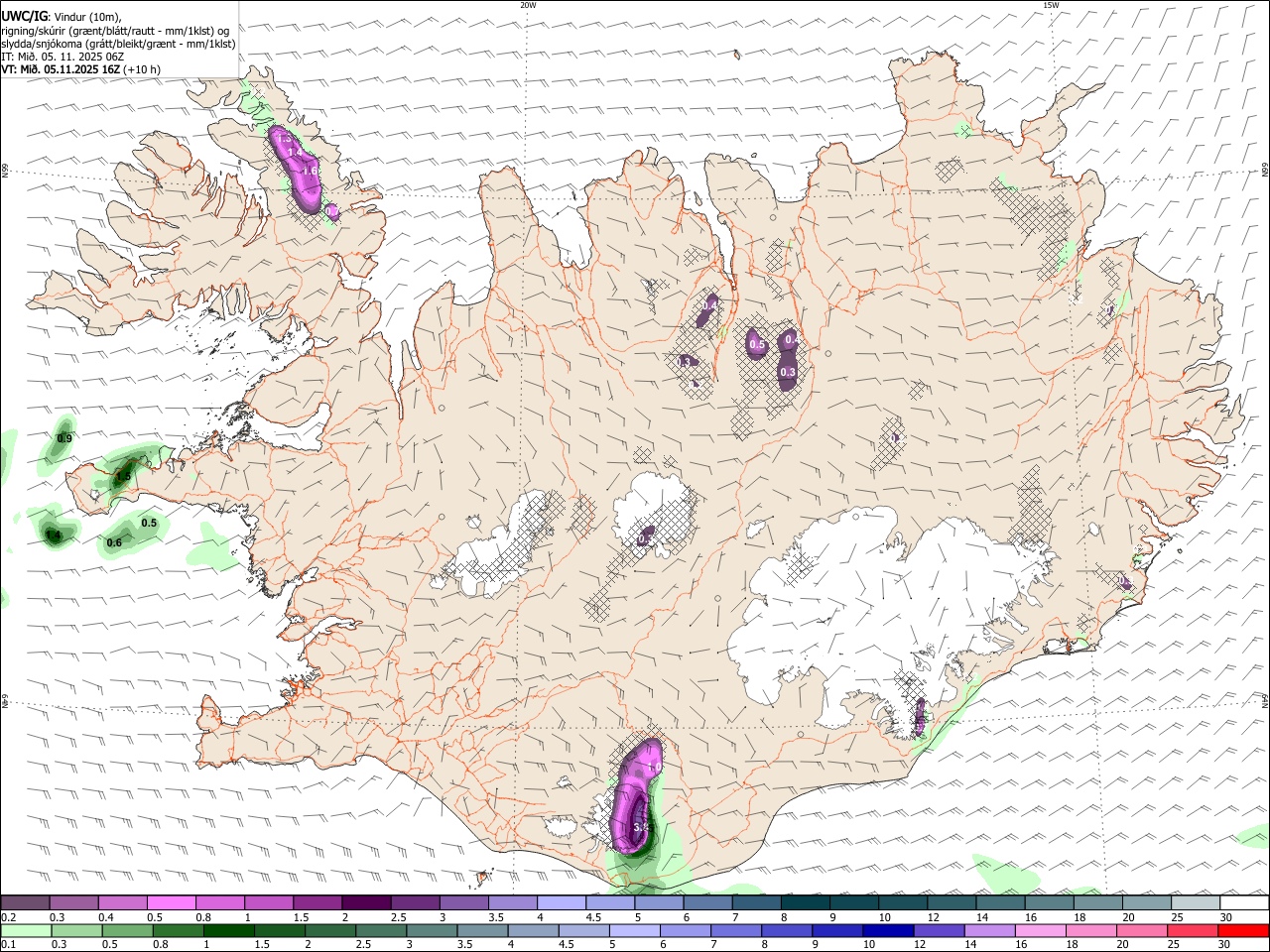
Task: Click the '(+10 h)' forecast offset text
Action: click(143, 69)
